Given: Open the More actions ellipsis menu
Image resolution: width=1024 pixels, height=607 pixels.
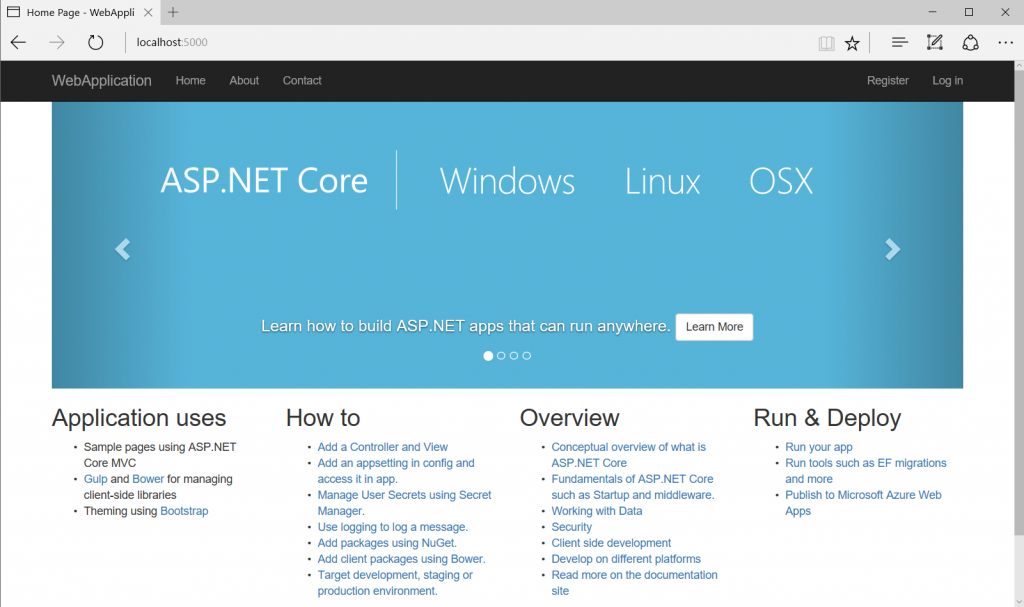Looking at the screenshot, I should click(1006, 42).
